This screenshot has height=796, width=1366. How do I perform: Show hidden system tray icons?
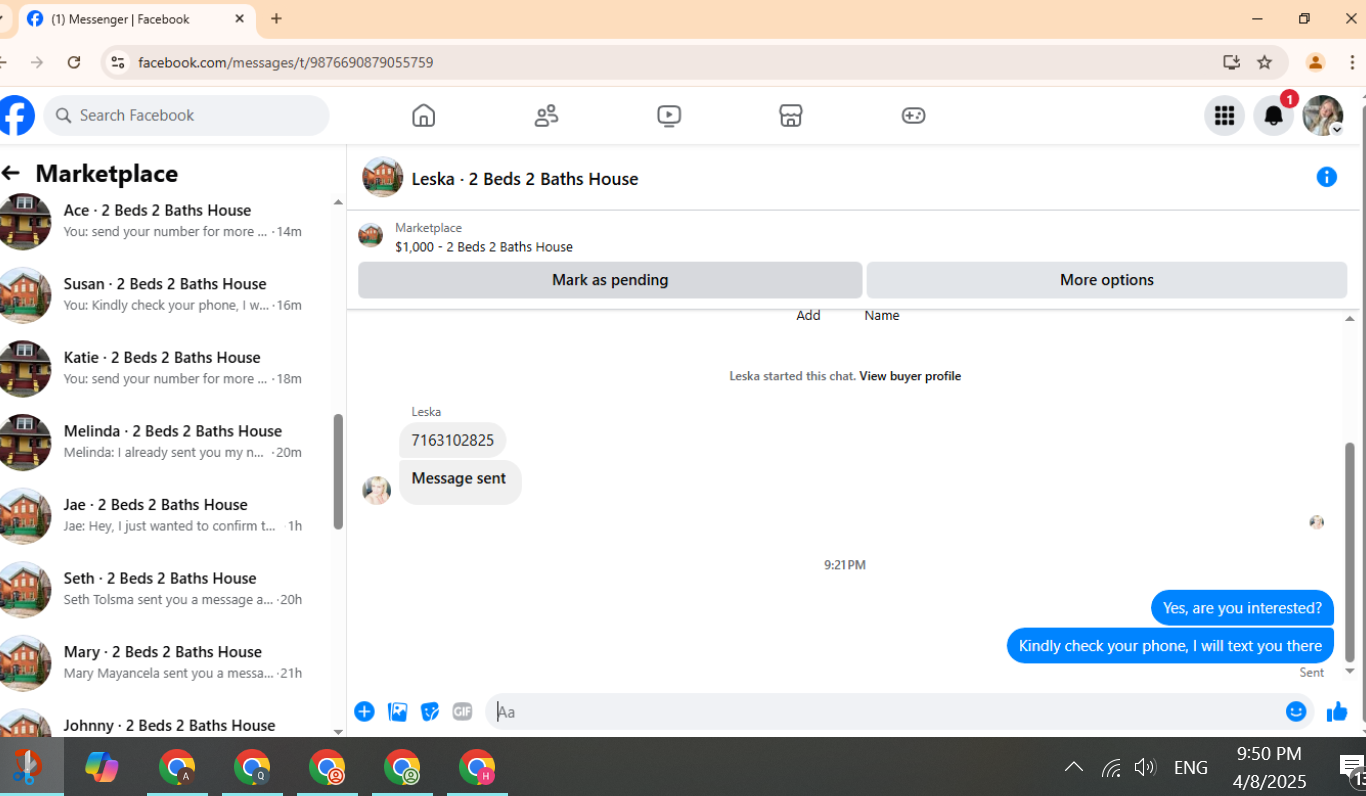click(1073, 768)
